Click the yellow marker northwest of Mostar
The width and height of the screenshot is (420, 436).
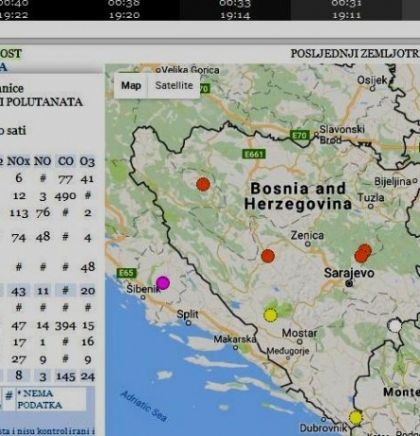pos(270,315)
